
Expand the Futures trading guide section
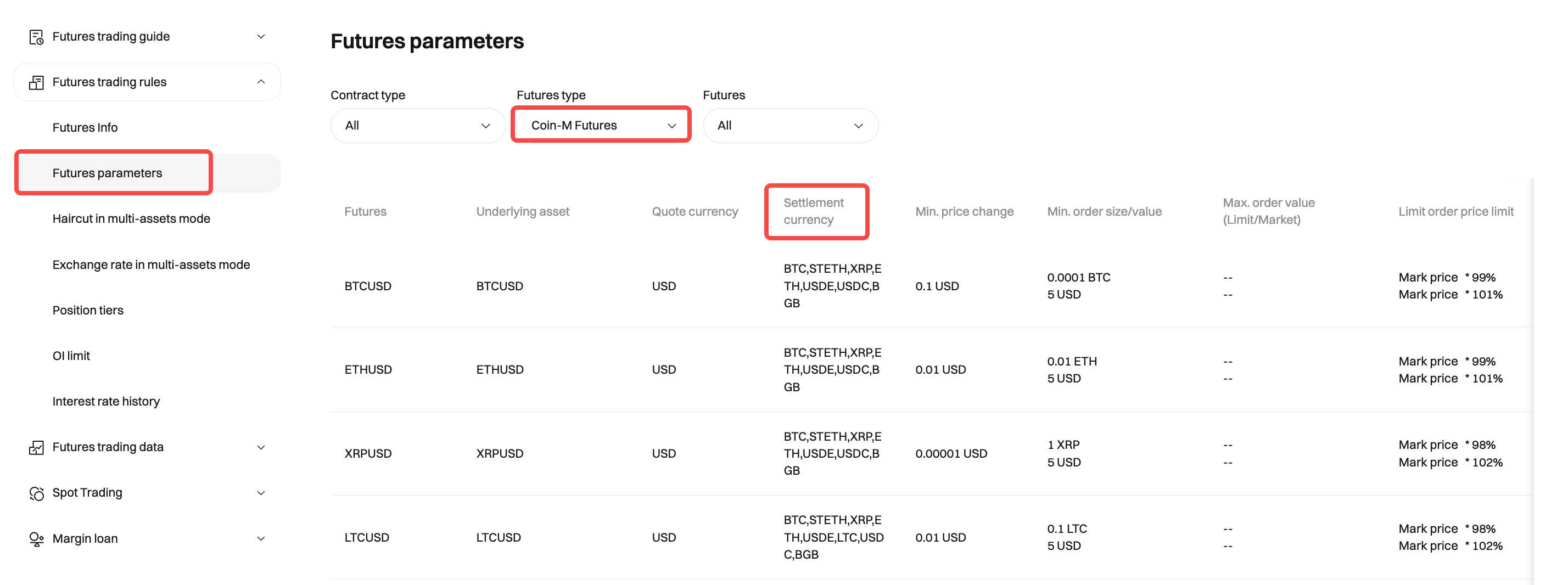click(261, 37)
